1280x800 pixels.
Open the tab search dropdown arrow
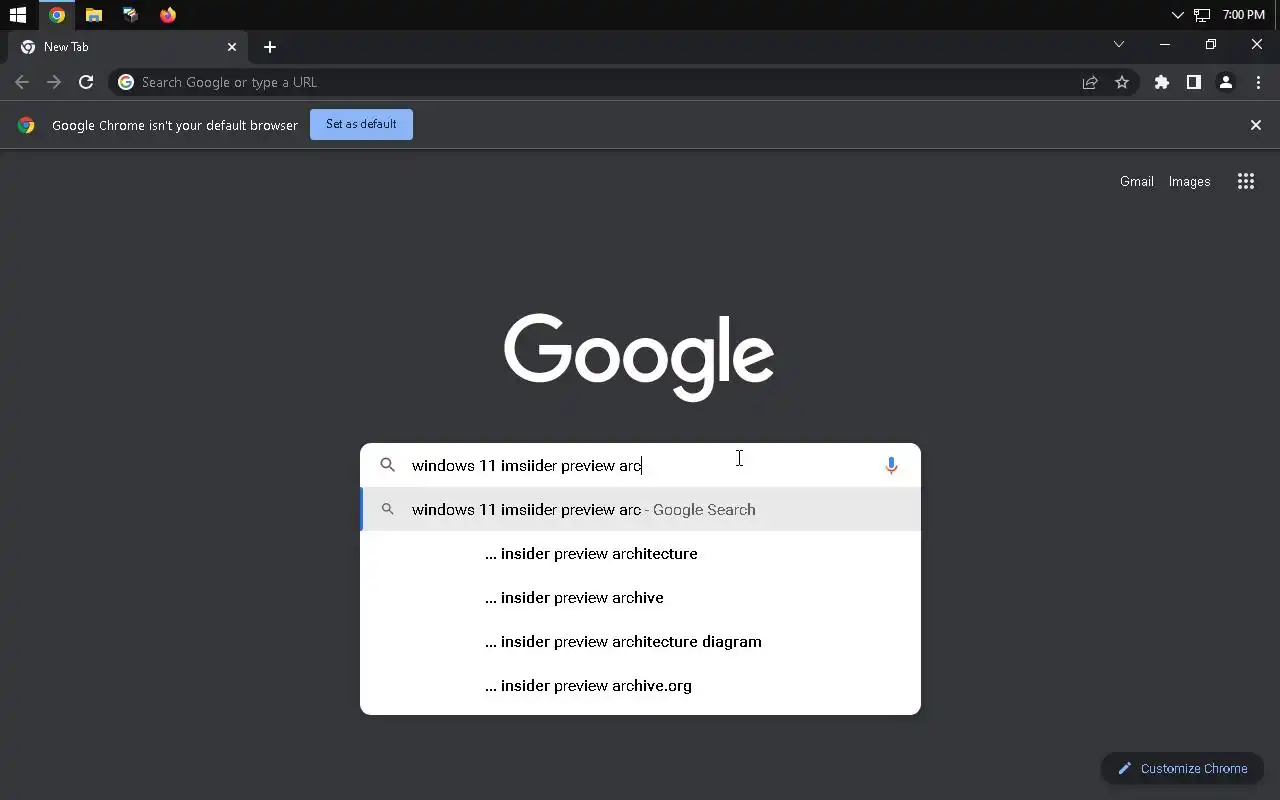coord(1119,44)
